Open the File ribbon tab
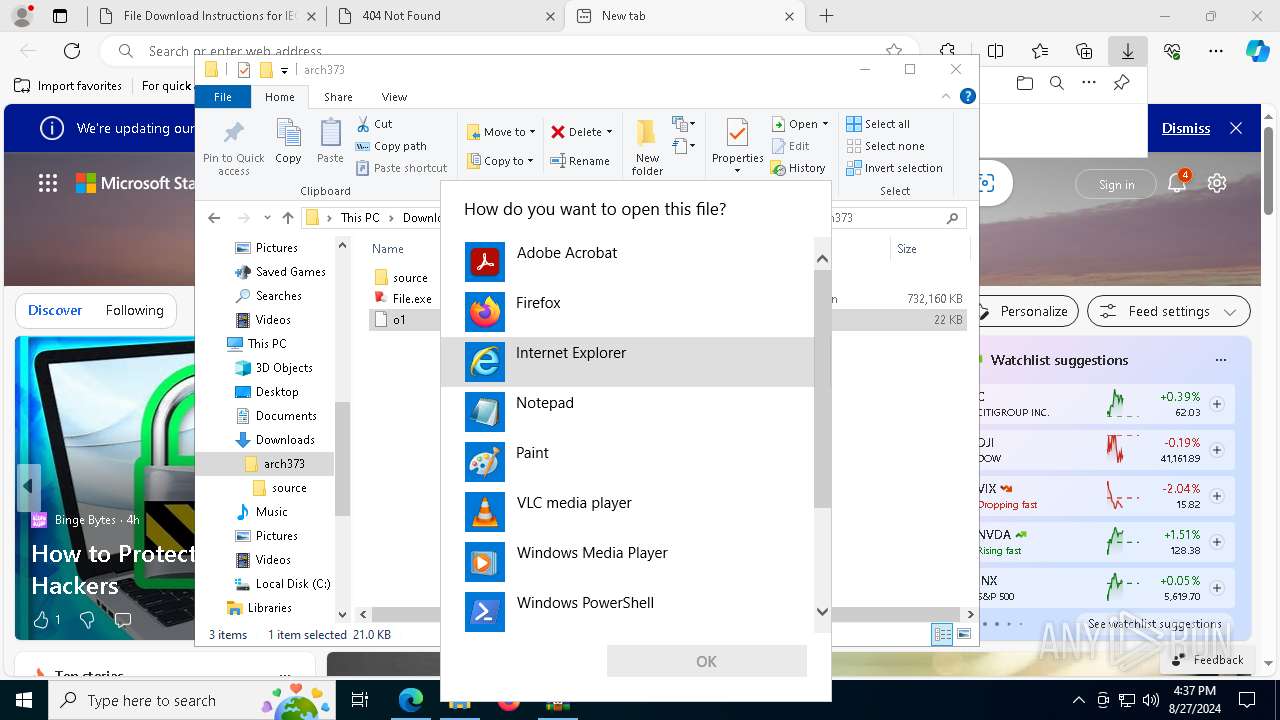The height and width of the screenshot is (720, 1280). [x=223, y=97]
